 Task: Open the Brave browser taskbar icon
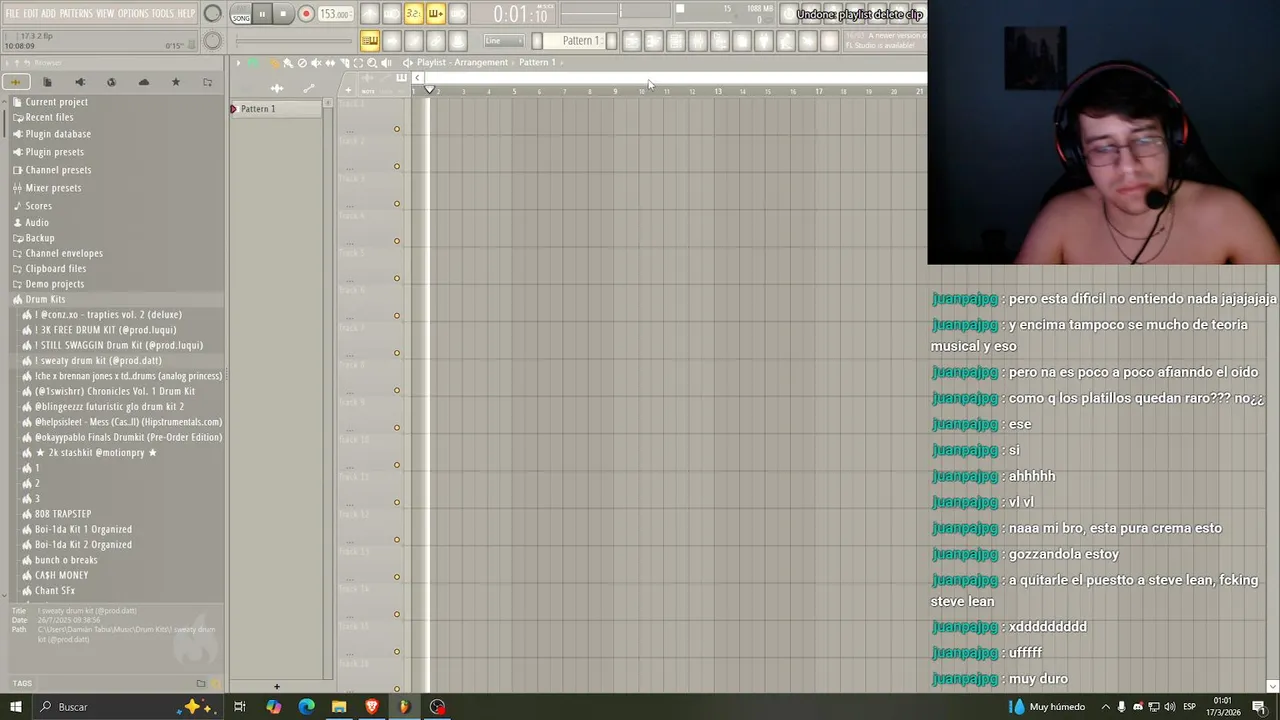[x=372, y=707]
